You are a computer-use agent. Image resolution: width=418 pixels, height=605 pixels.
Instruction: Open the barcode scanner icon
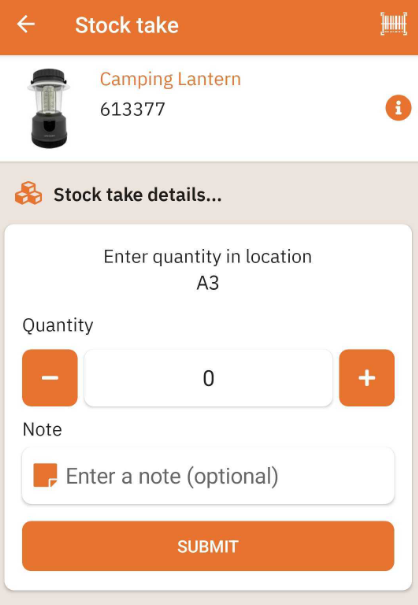(x=393, y=24)
